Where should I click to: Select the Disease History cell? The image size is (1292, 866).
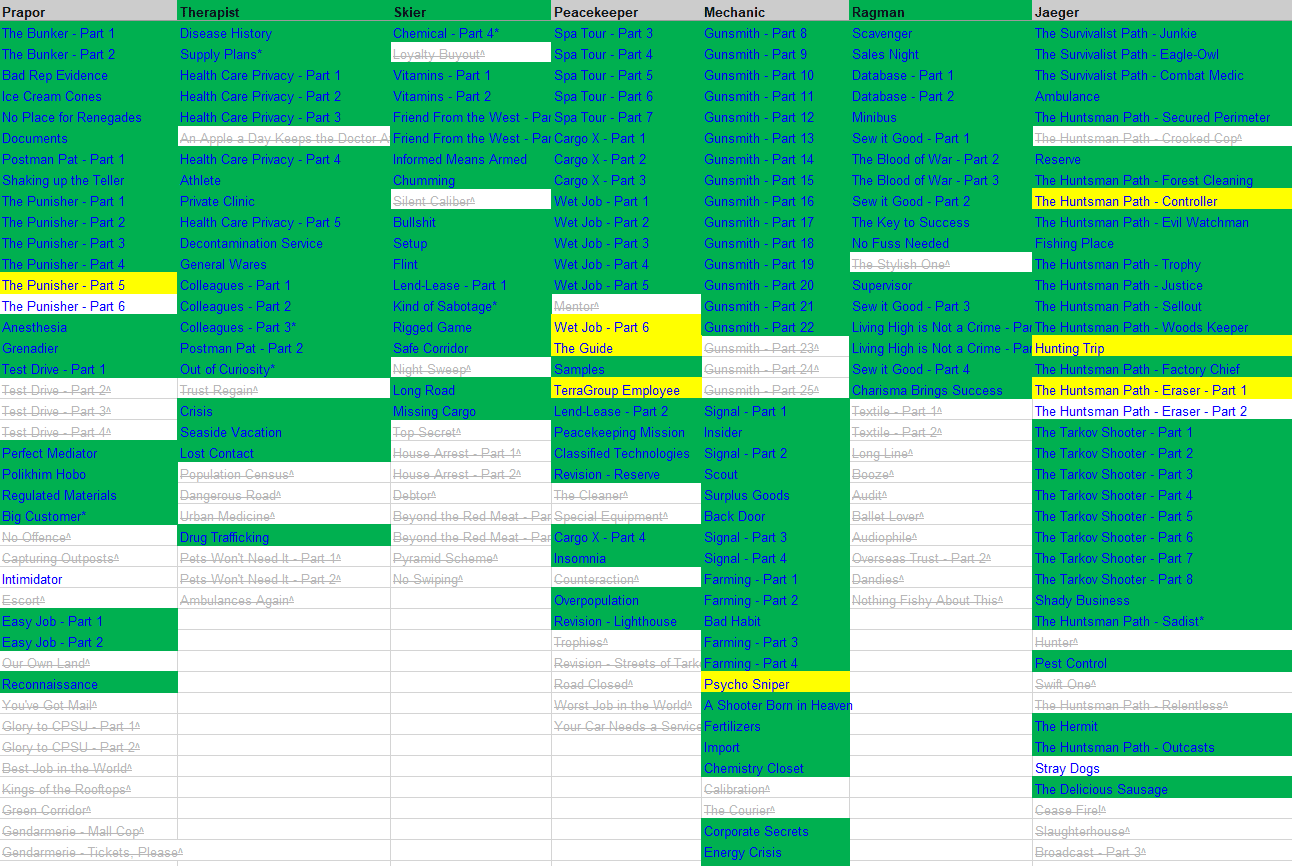[x=284, y=33]
